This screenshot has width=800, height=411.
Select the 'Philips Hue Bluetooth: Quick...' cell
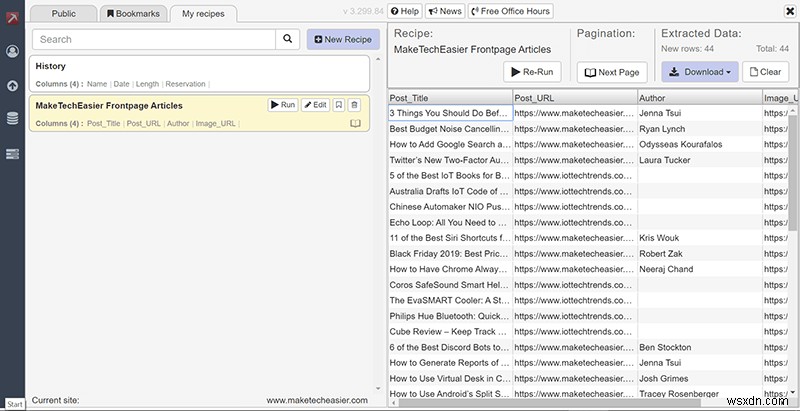(x=450, y=316)
